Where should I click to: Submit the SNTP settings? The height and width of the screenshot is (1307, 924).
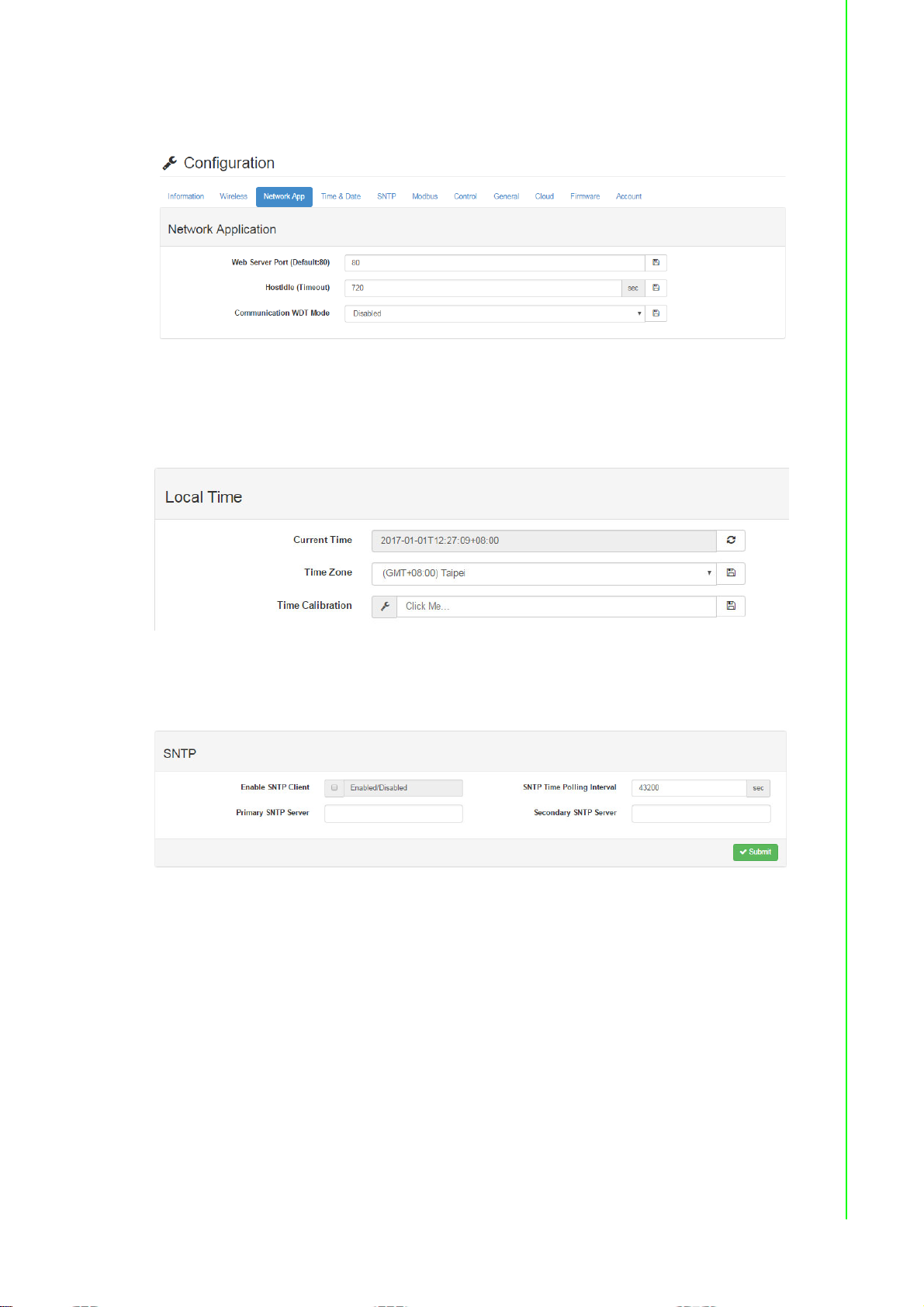[x=755, y=852]
